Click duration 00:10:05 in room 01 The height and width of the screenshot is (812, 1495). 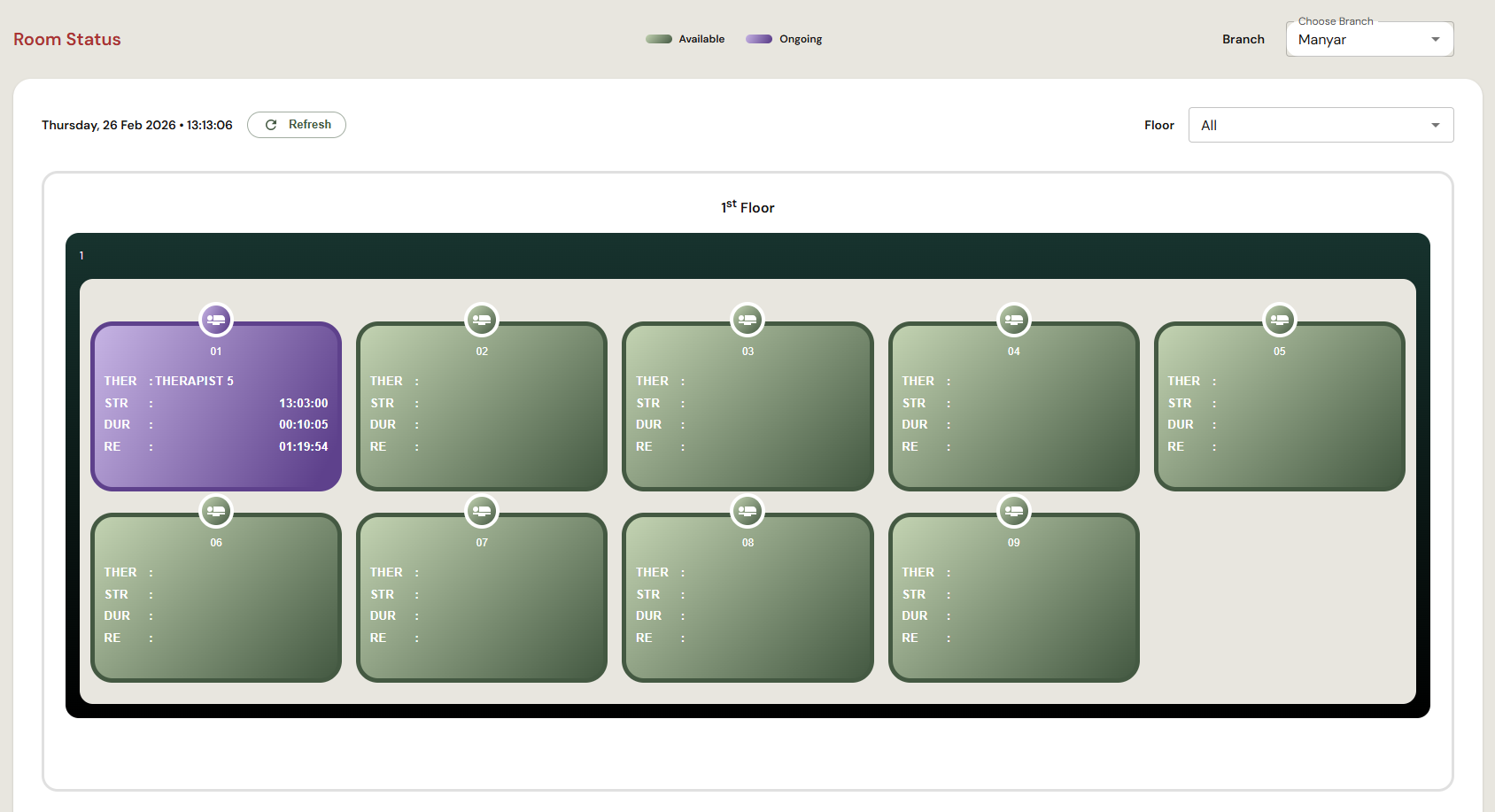click(304, 424)
